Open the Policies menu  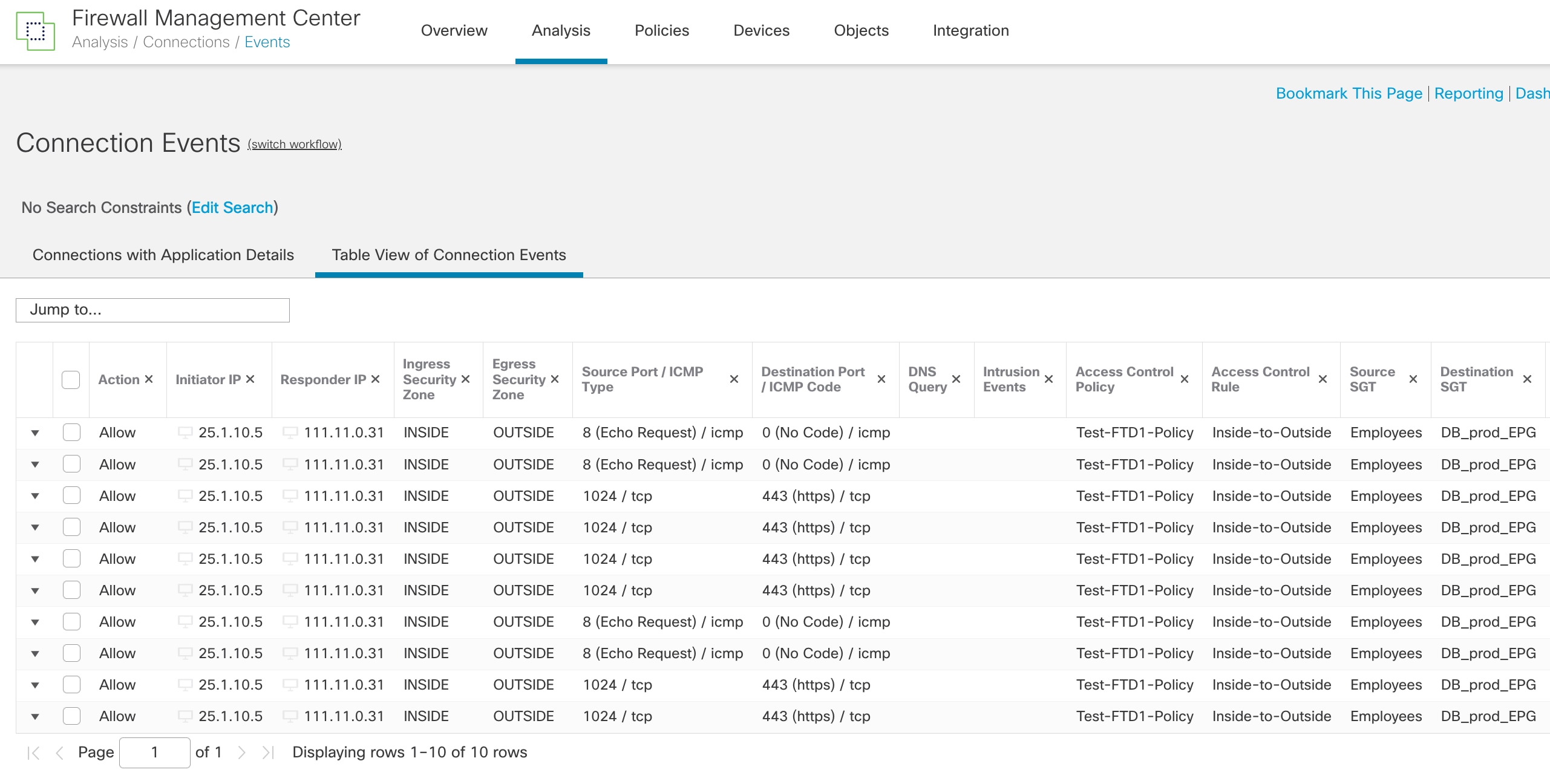[661, 30]
